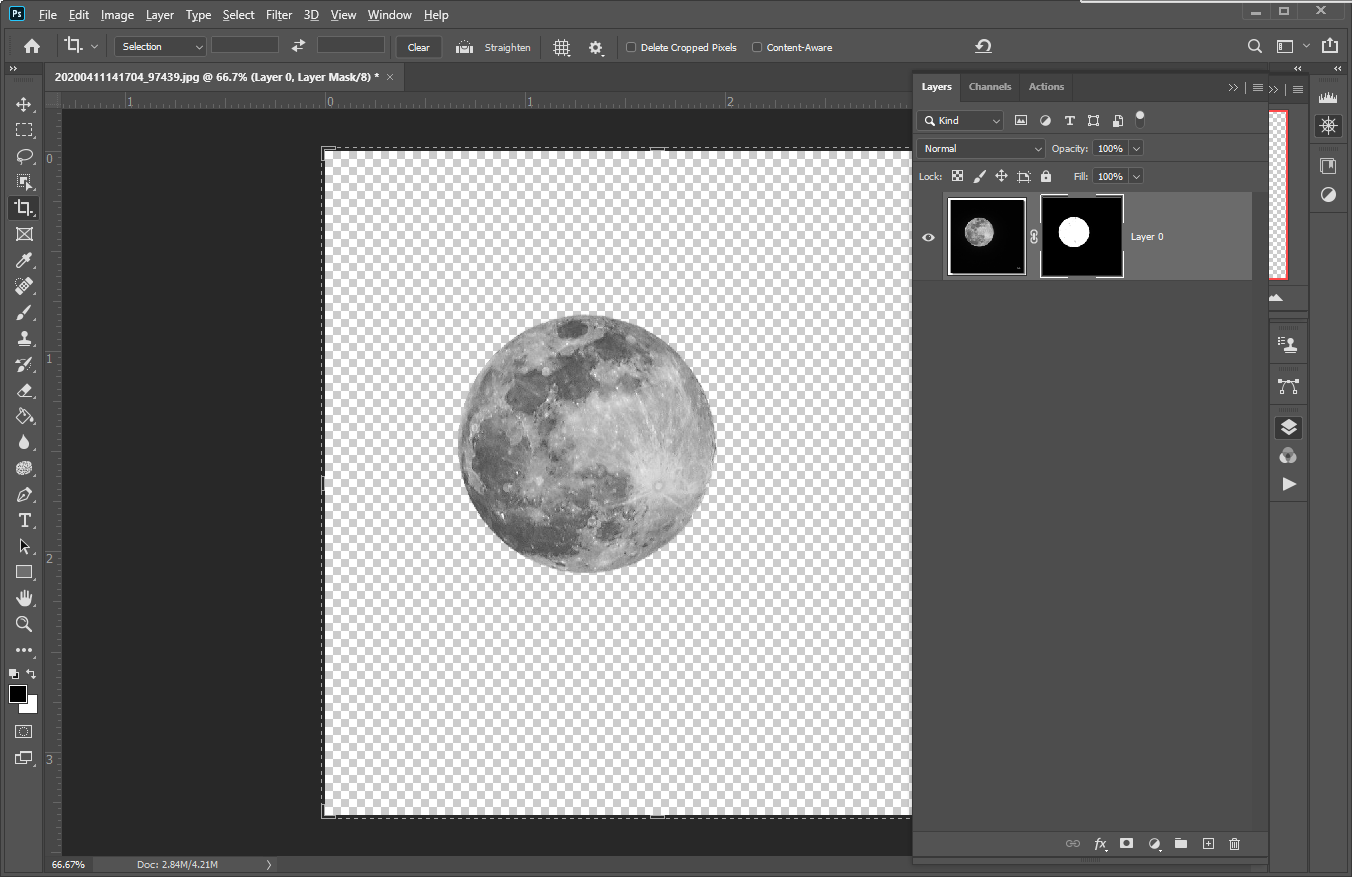Open the Kind layer filter dropdown
This screenshot has width=1352, height=877.
[x=960, y=120]
